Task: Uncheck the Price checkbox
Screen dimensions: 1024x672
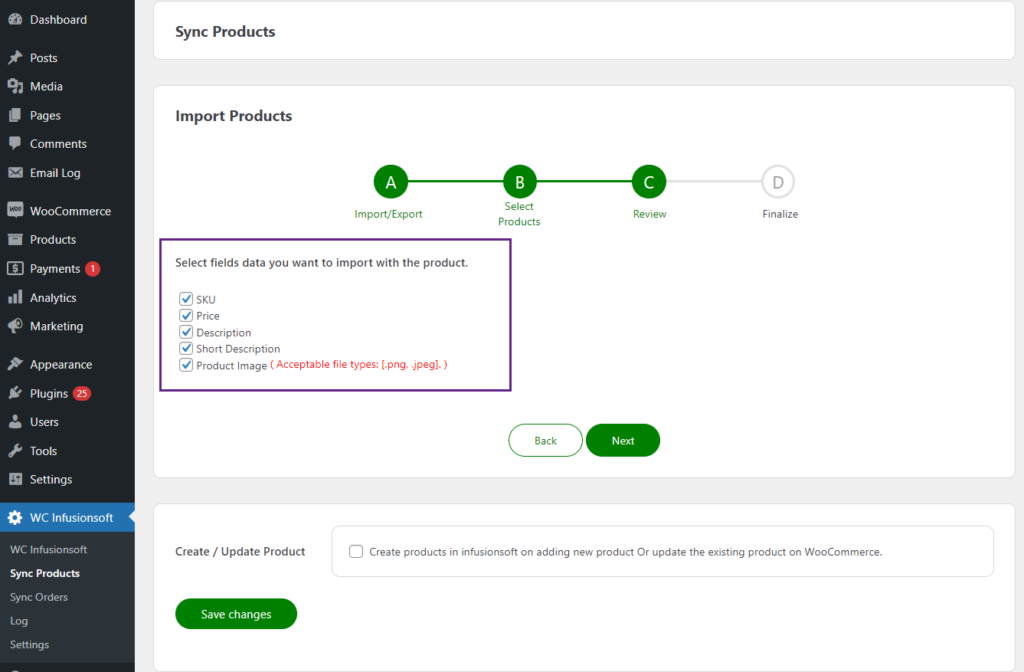Action: 186,315
